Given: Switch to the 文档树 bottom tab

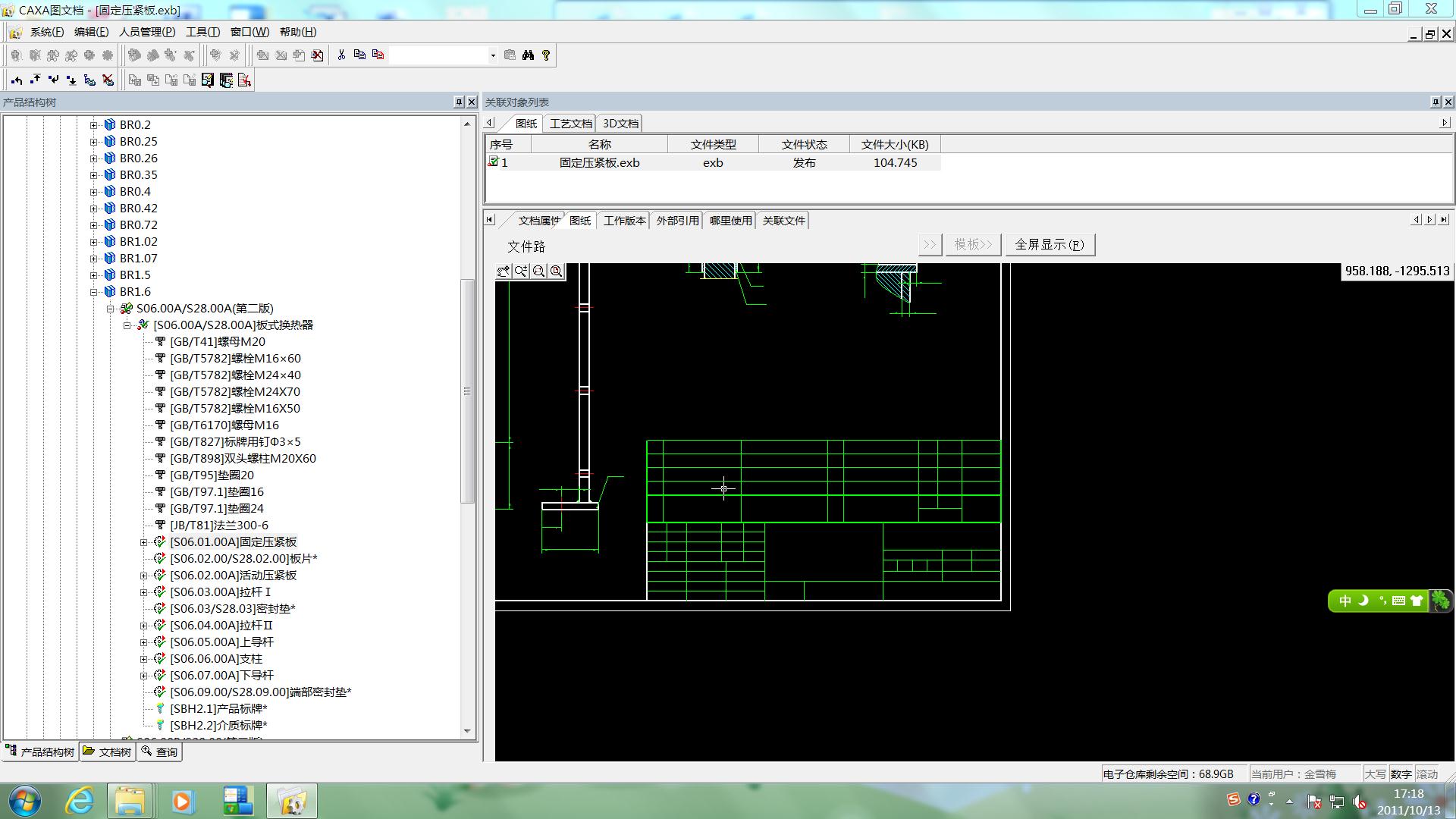Looking at the screenshot, I should (107, 752).
